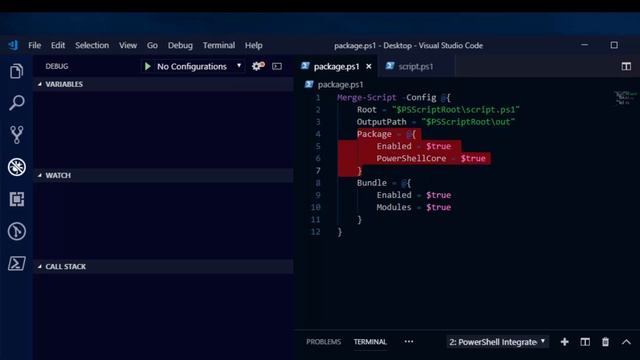Open the Debug Console icon
The width and height of the screenshot is (640, 360).
click(x=277, y=66)
